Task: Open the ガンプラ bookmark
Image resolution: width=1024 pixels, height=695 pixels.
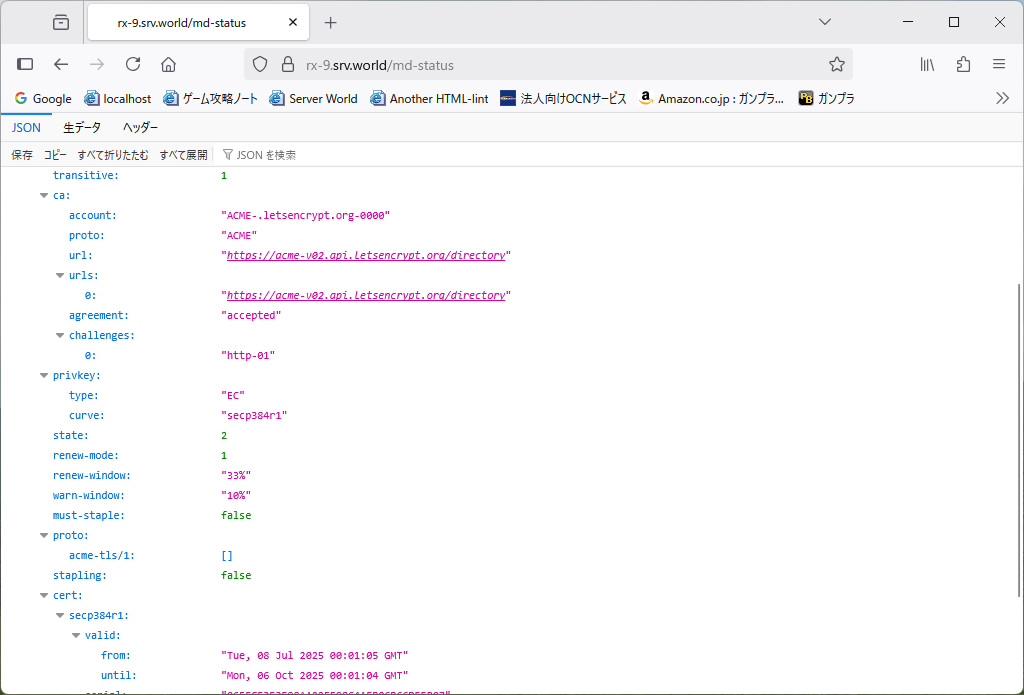Action: [x=826, y=99]
